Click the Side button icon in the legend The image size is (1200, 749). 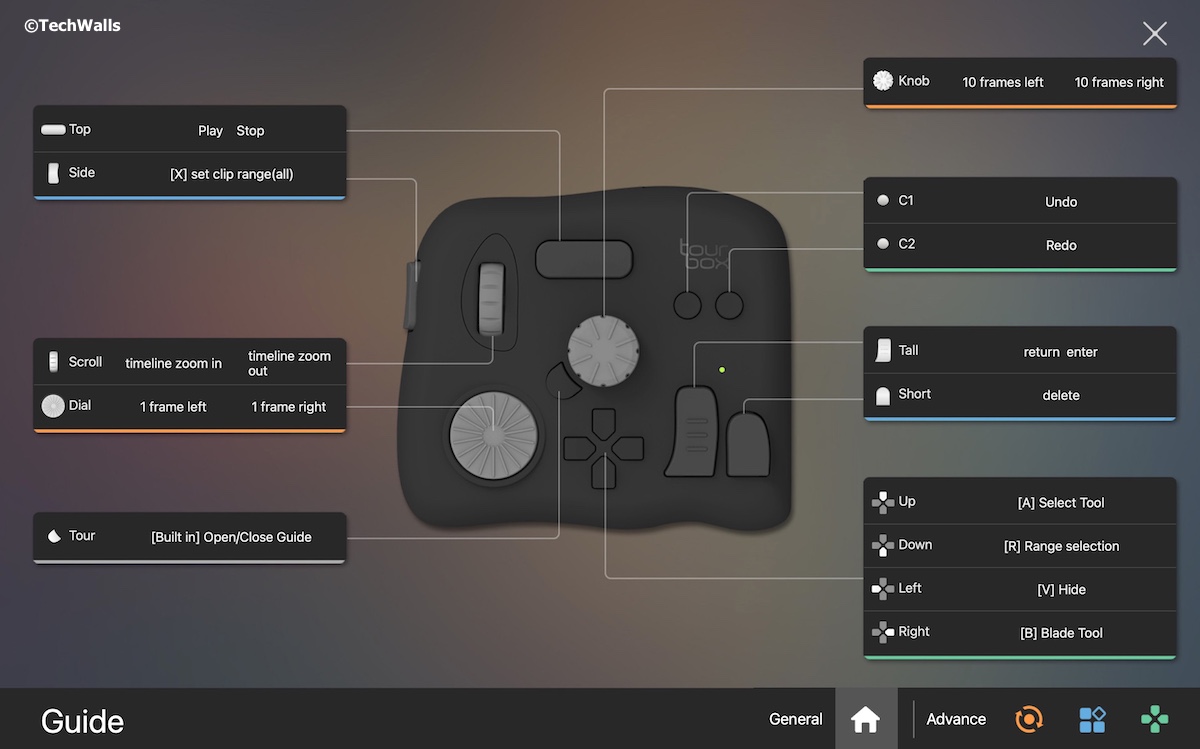pyautogui.click(x=53, y=173)
